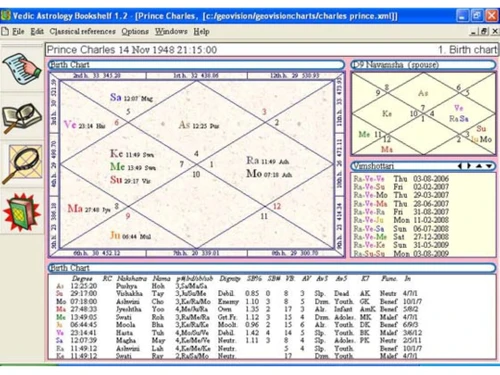Click the Prince Charles birth date title field
The height and width of the screenshot is (375, 500).
click(x=272, y=50)
